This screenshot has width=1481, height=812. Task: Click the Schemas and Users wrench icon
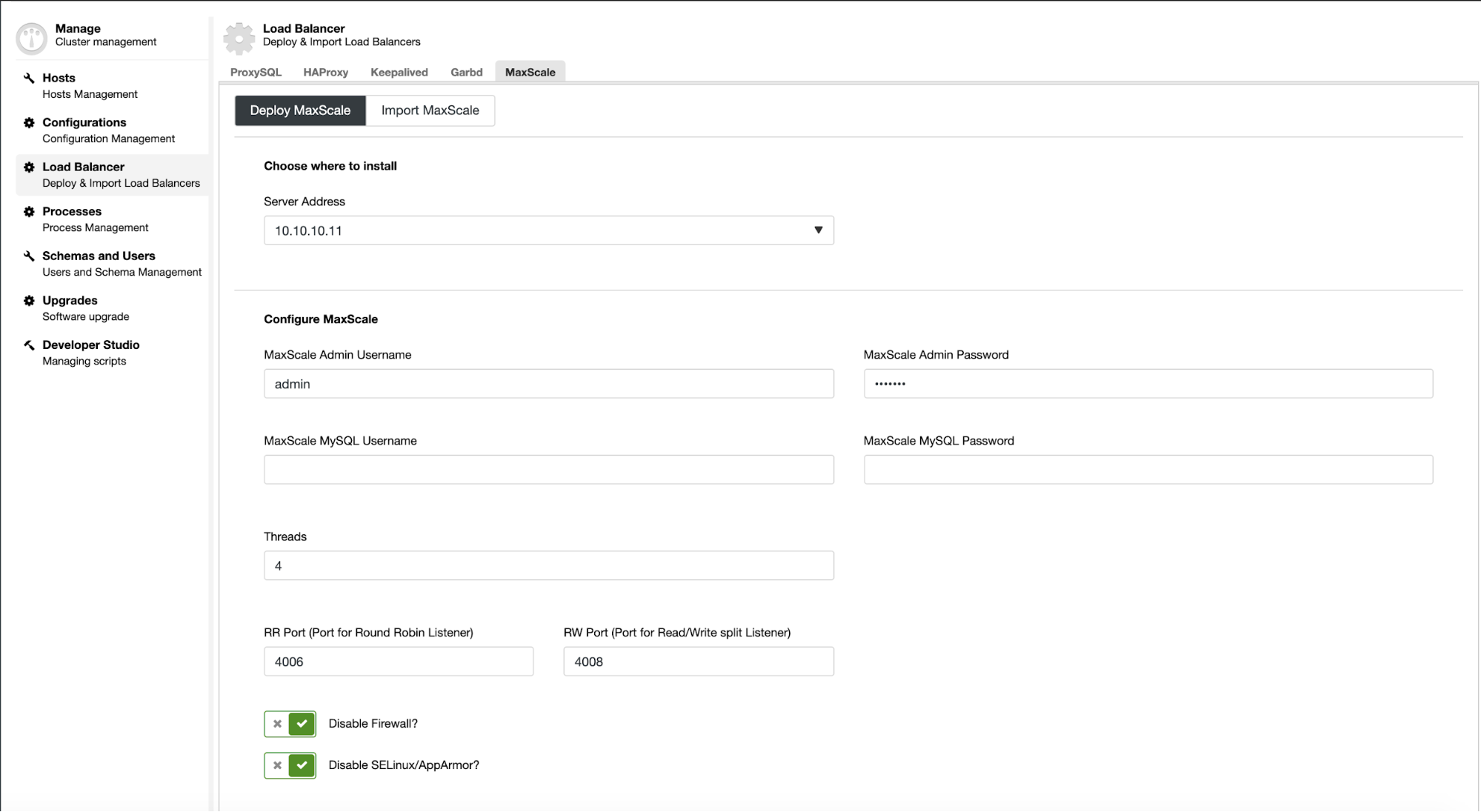pos(29,256)
